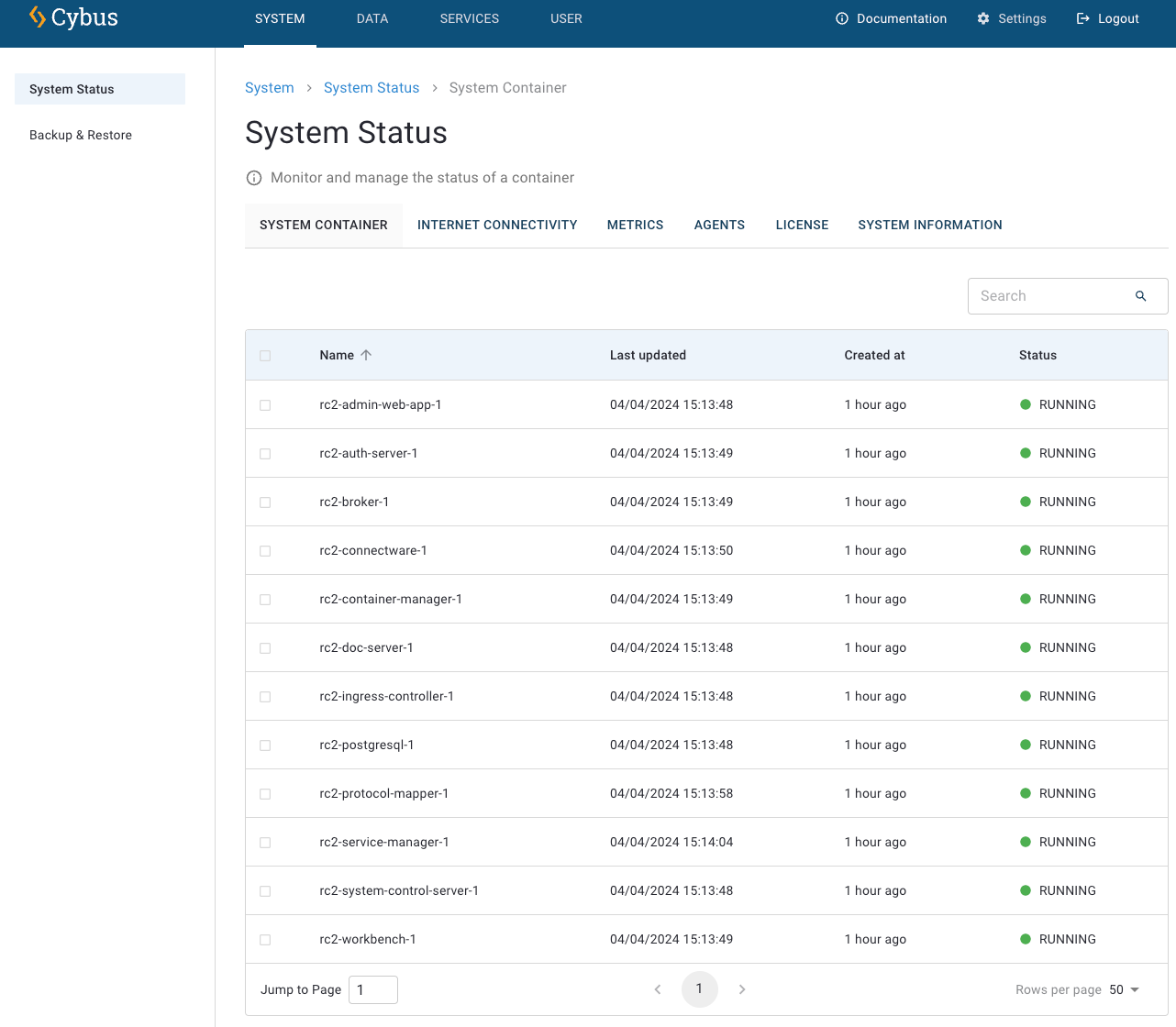Viewport: 1176px width, 1027px height.
Task: Switch to the METRICS tab
Action: (635, 225)
